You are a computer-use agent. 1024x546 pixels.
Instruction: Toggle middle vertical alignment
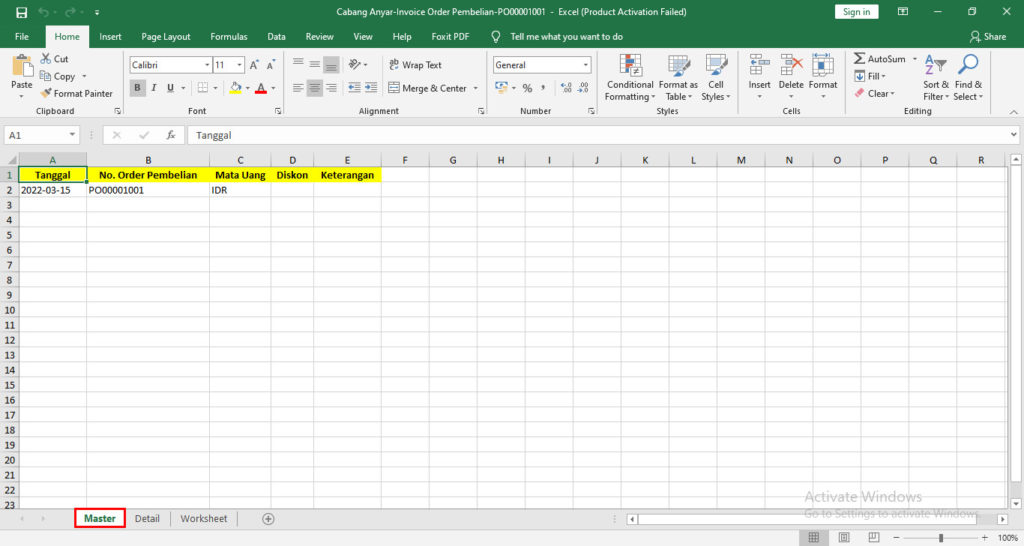tap(315, 64)
